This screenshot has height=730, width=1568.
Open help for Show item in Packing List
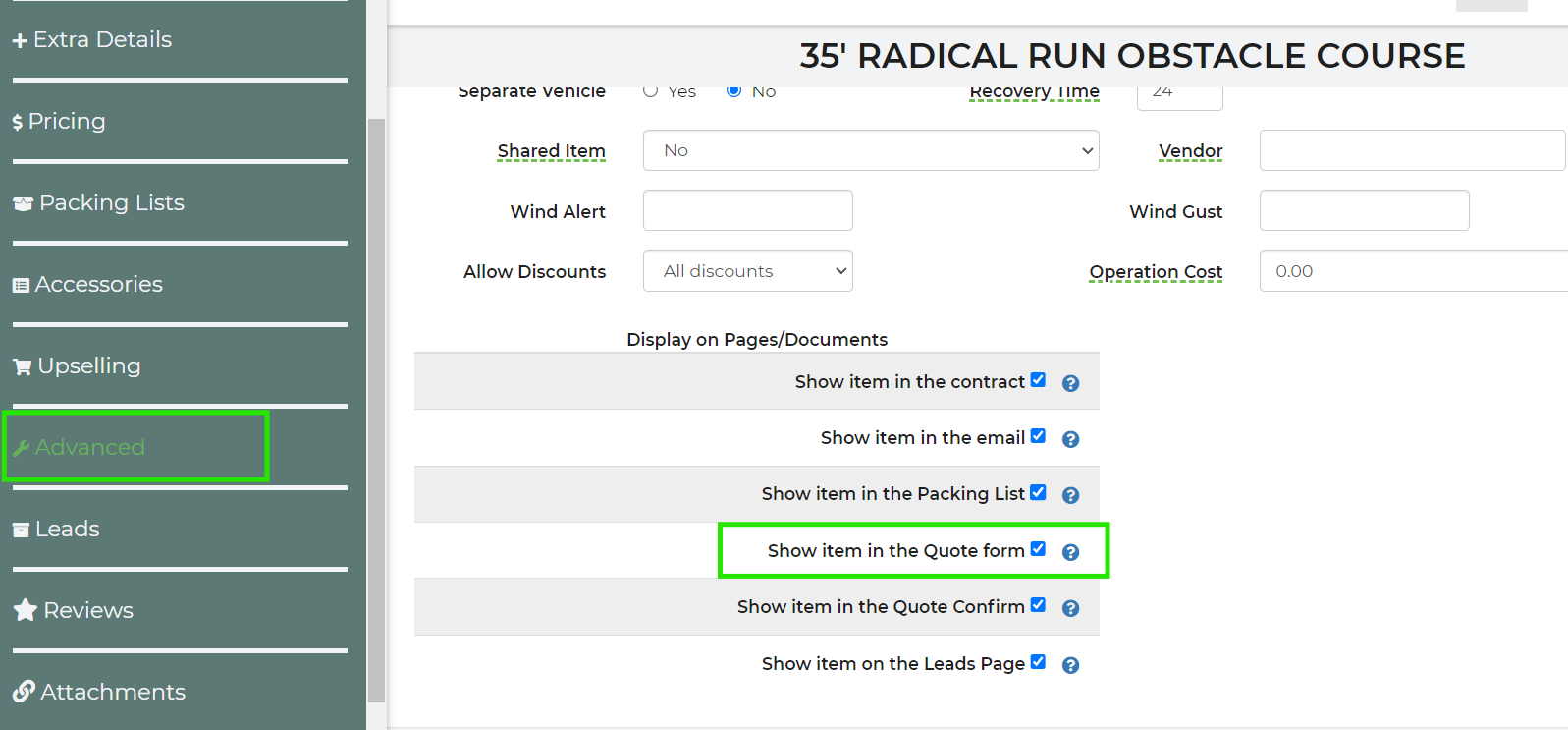(x=1071, y=495)
